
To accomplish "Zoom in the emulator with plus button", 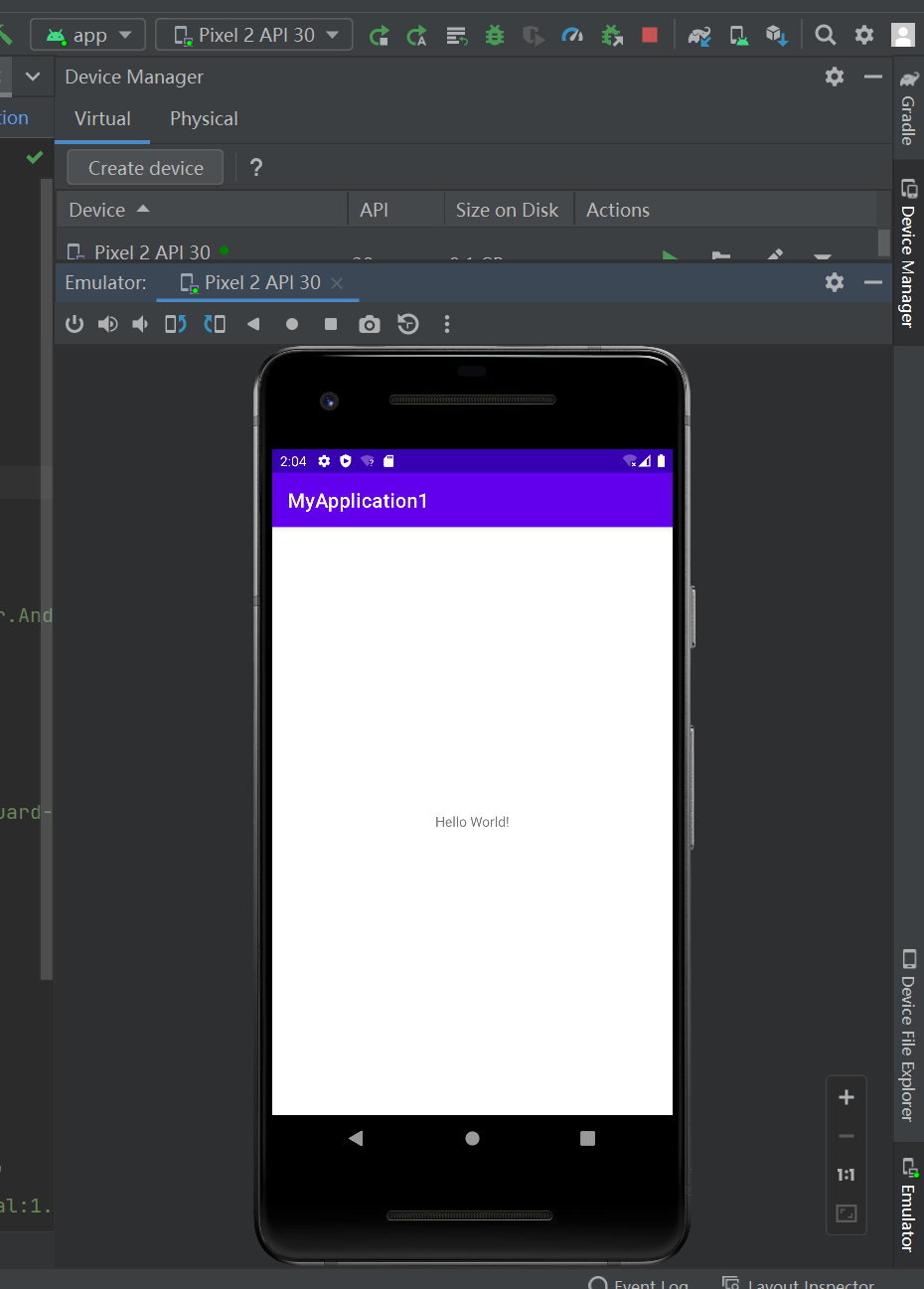I will coord(847,1097).
